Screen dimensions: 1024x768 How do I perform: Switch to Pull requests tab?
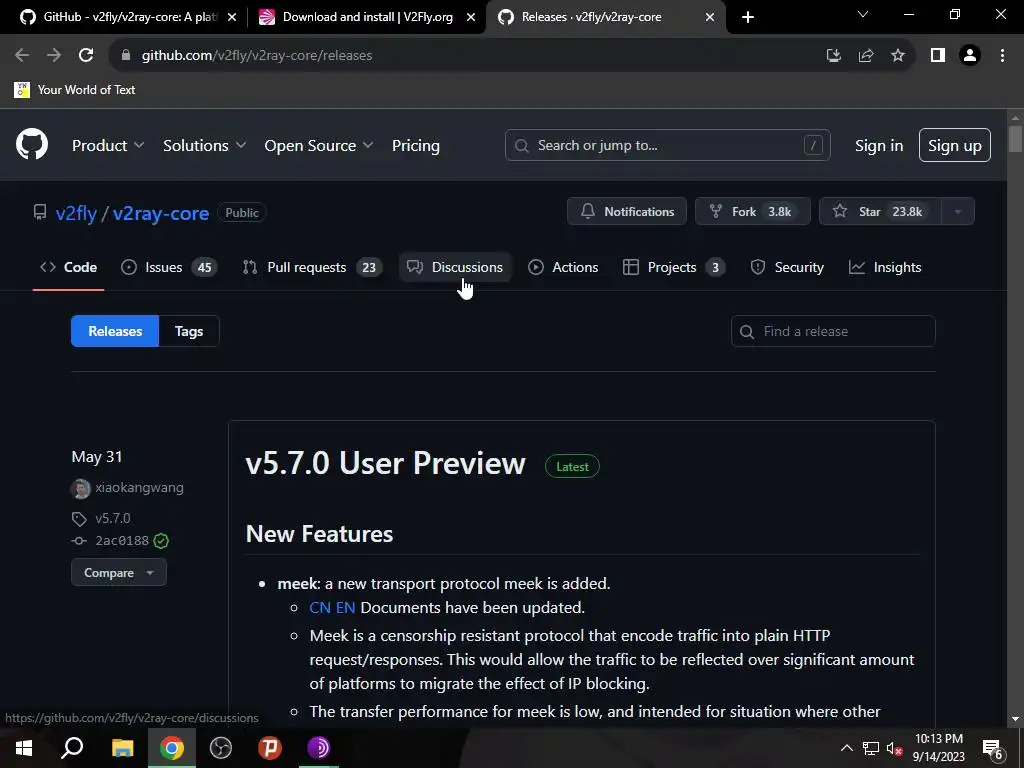point(312,267)
